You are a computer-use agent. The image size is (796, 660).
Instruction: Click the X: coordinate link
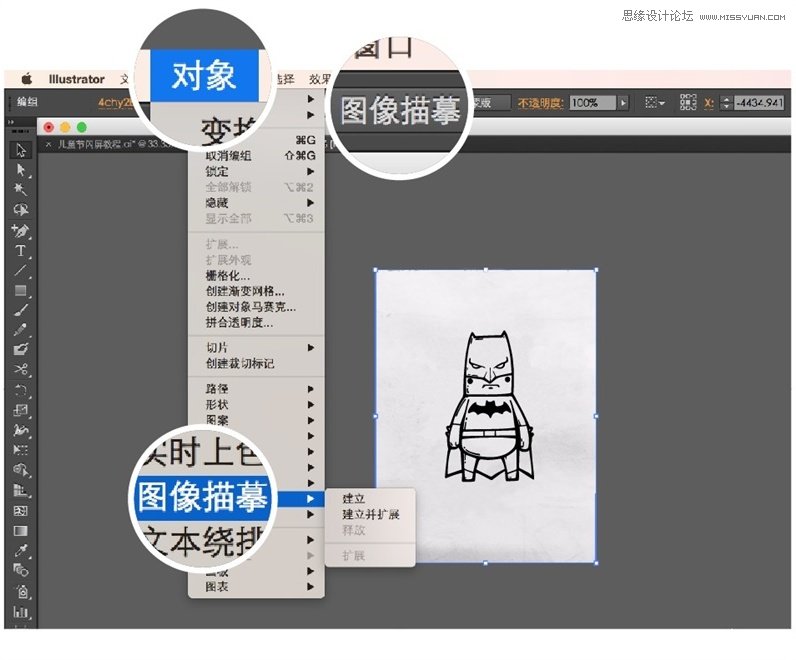(709, 103)
